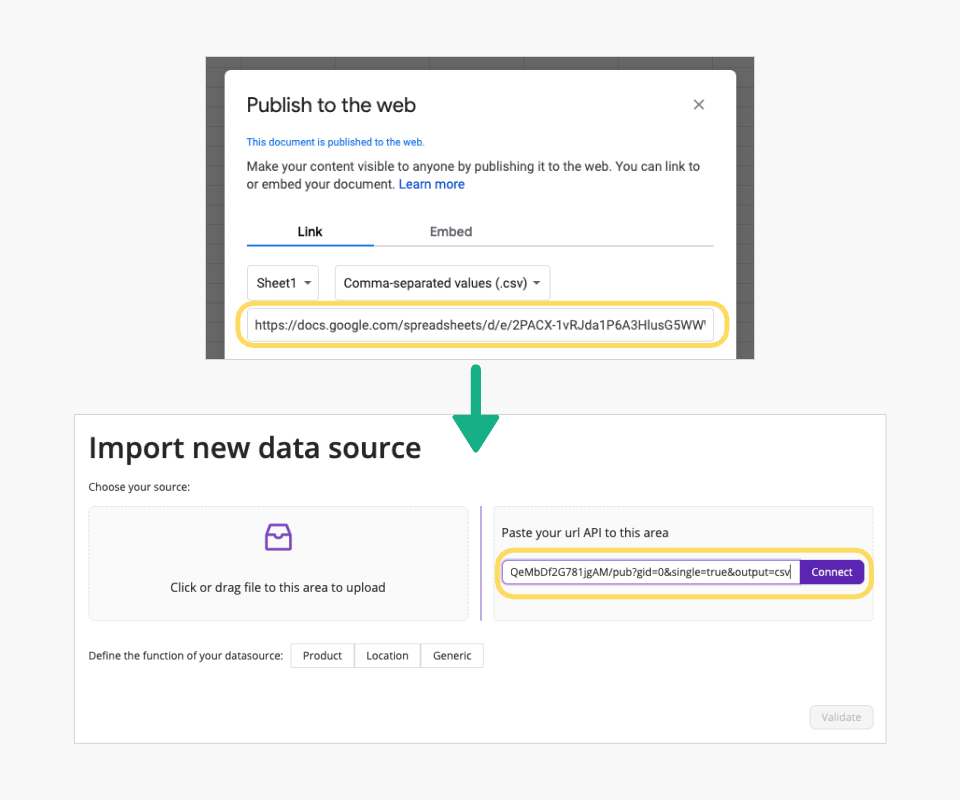Choose the Location datasource function

pos(387,656)
